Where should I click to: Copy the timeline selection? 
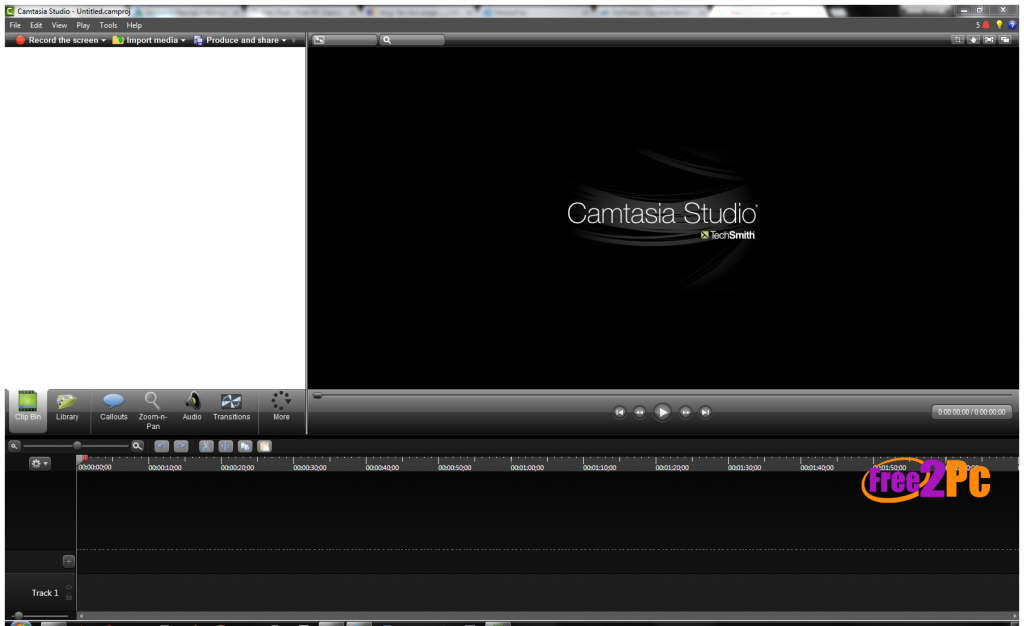coord(245,446)
